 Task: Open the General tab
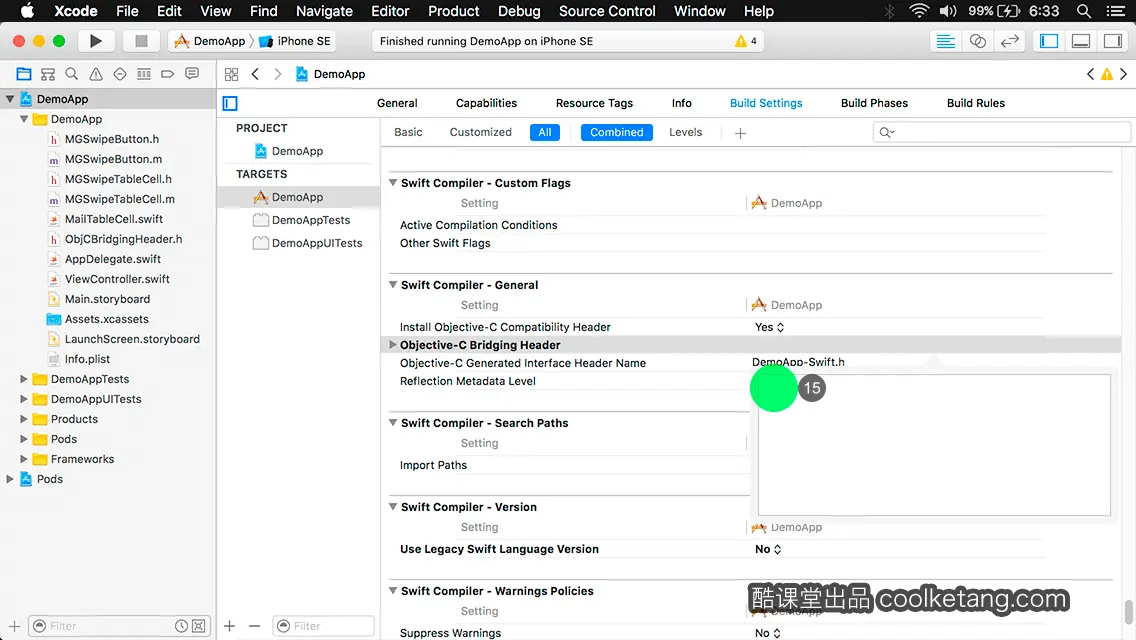397,104
